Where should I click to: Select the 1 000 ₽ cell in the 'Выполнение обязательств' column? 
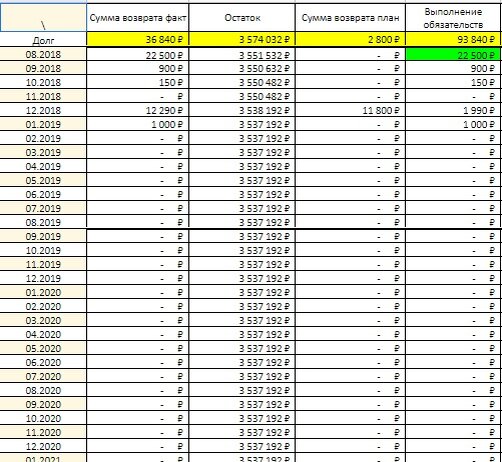click(453, 124)
